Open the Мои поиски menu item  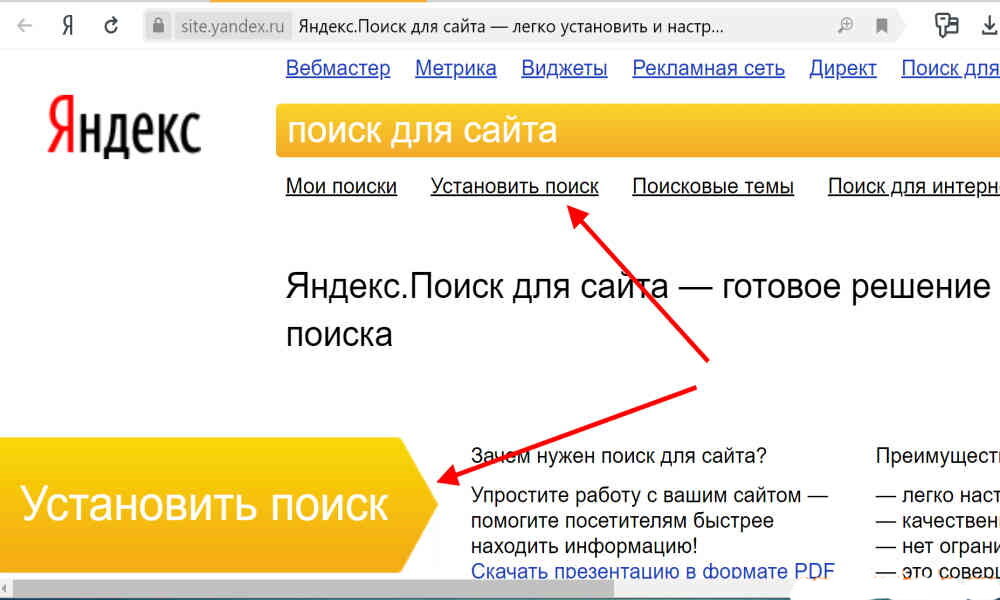341,186
